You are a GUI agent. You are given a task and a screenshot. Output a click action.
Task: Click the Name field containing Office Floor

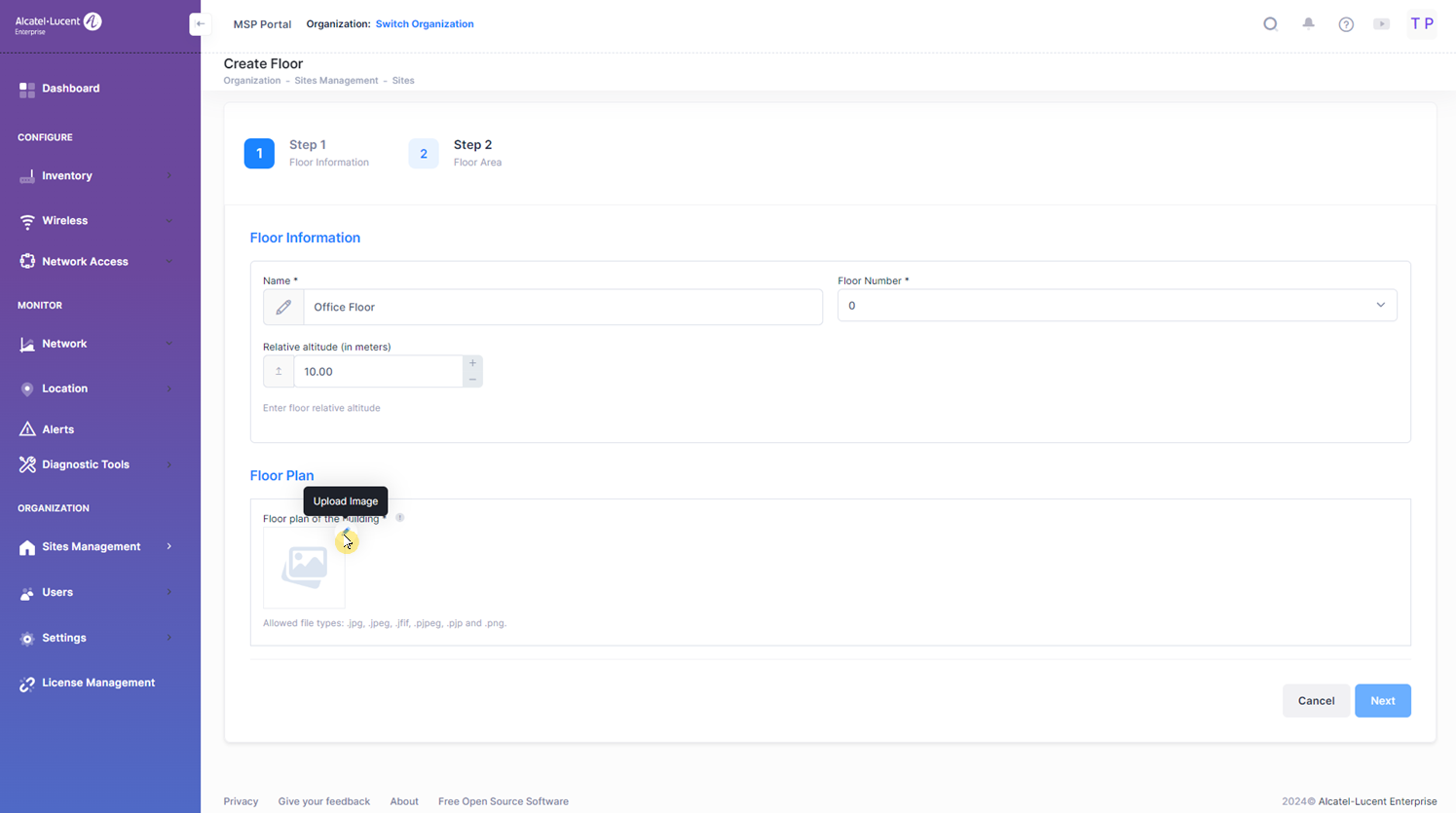561,308
